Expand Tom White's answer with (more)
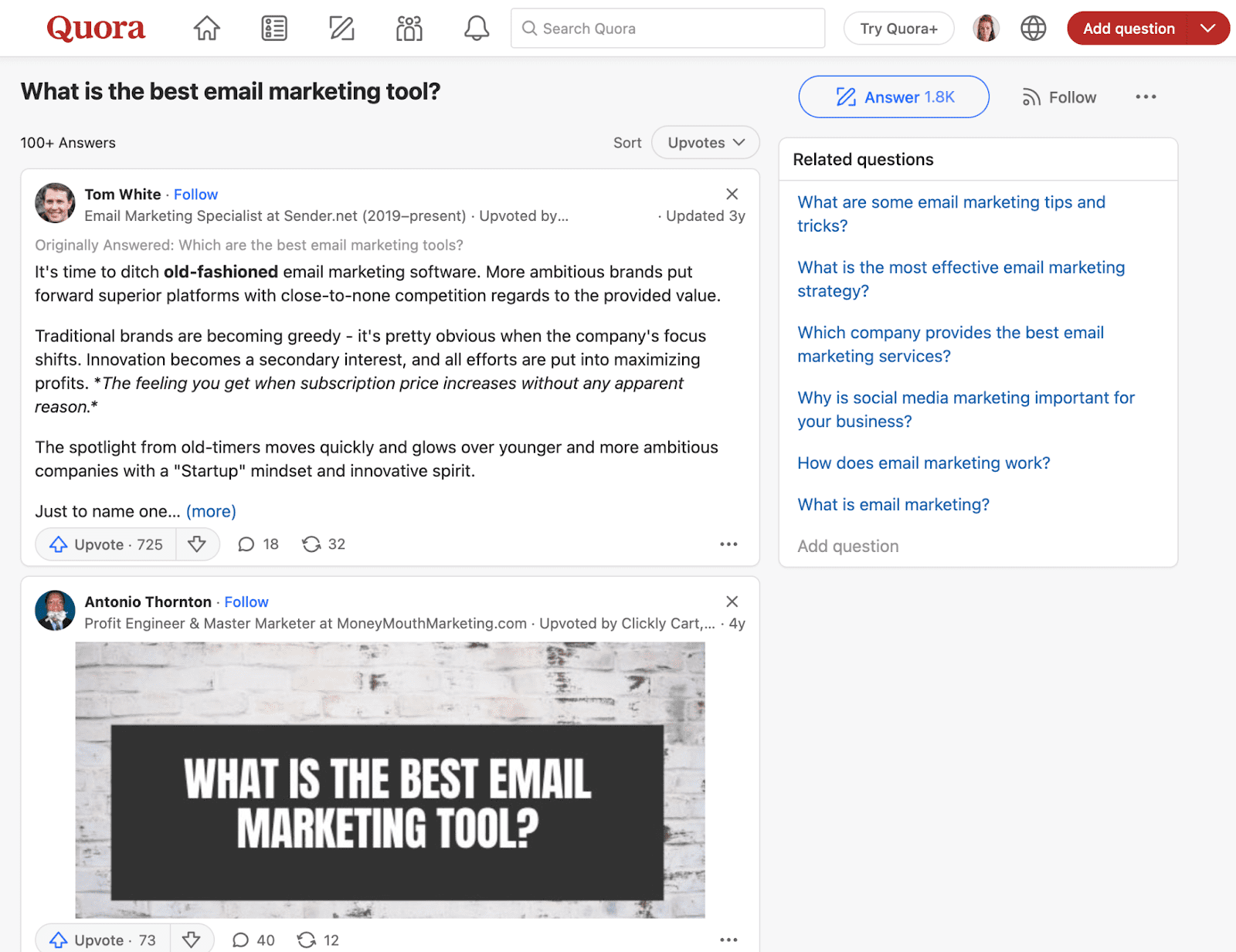This screenshot has height=952, width=1236. [211, 511]
